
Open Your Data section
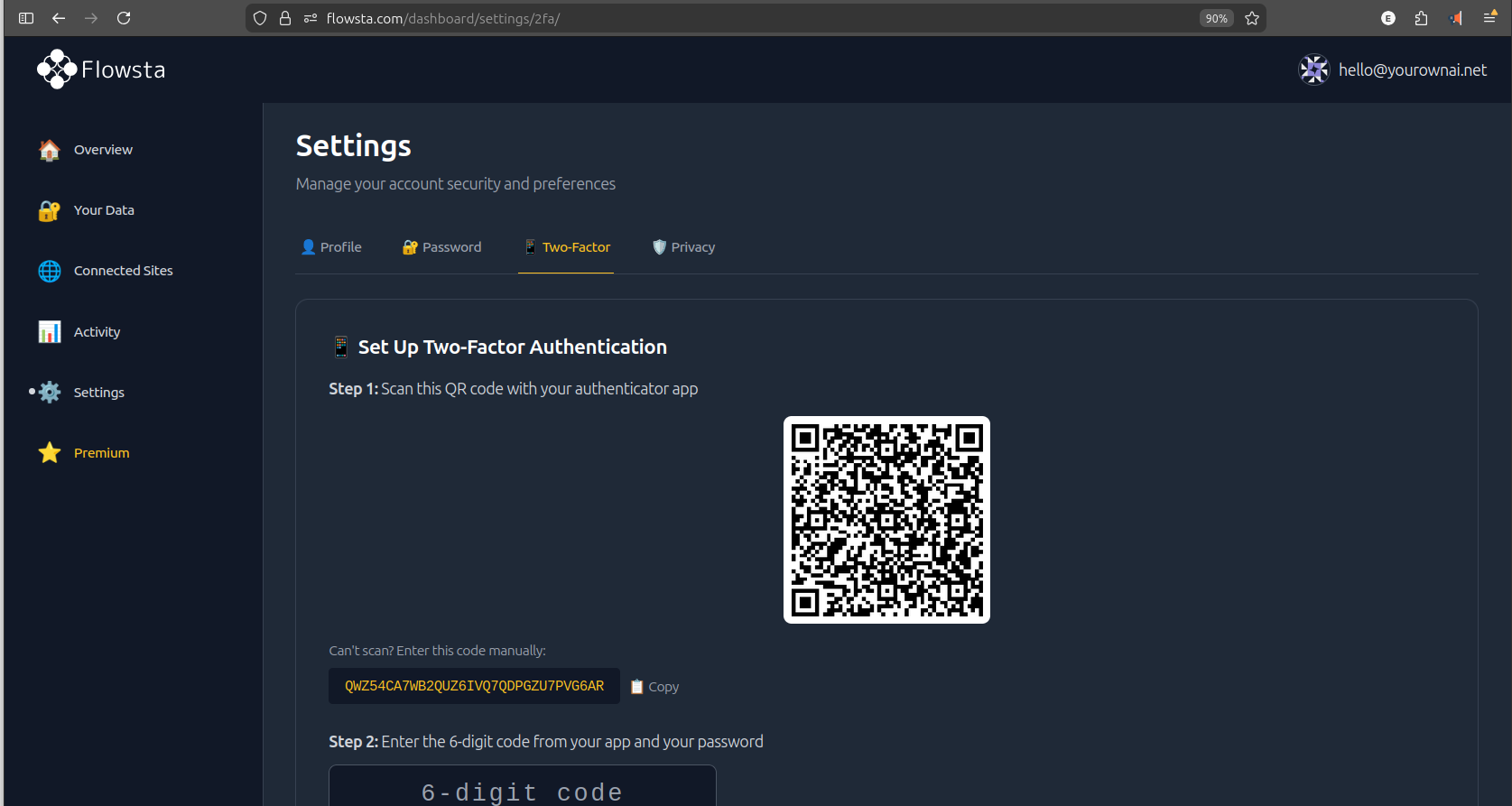click(104, 210)
